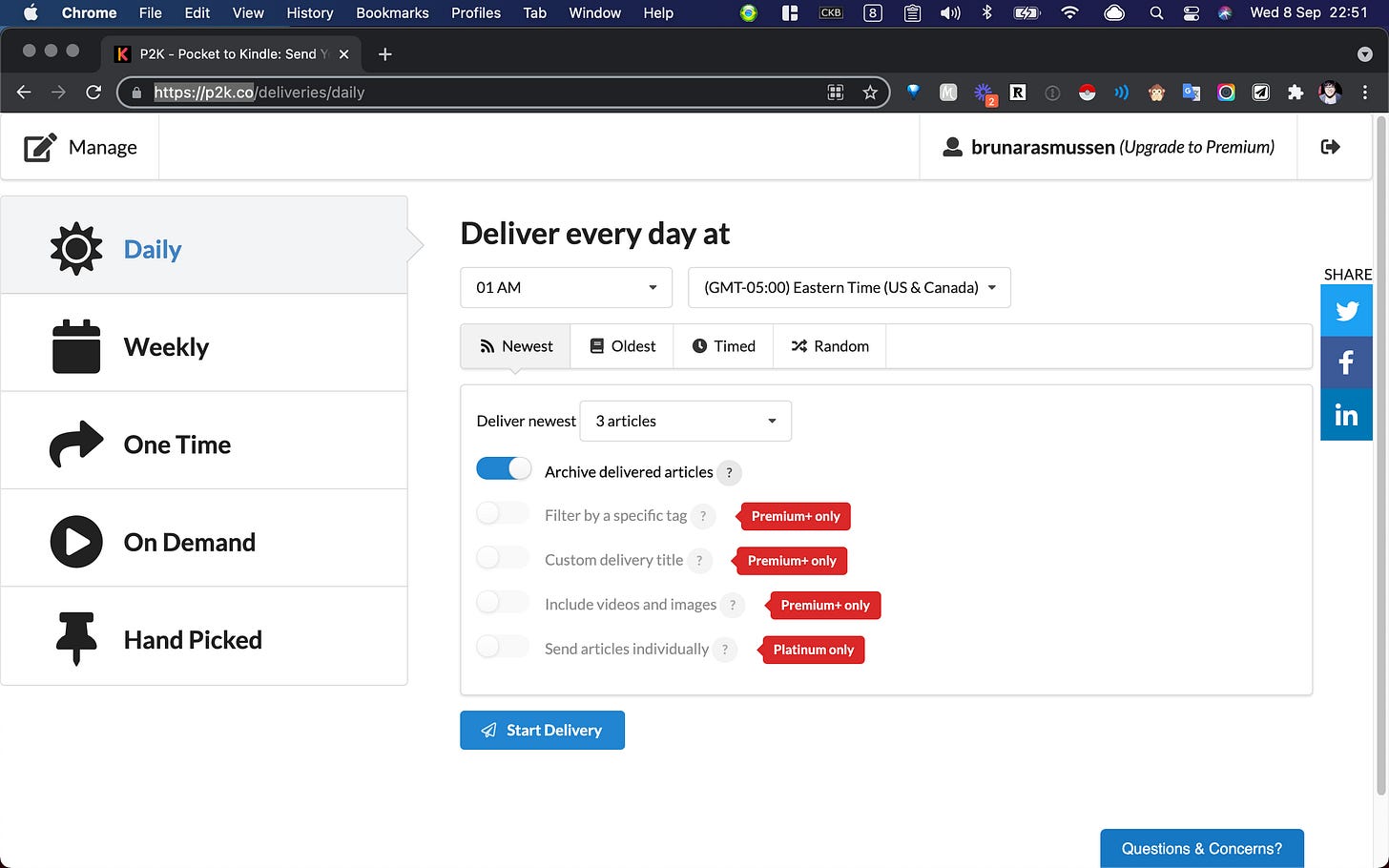
Task: Open Questions & Concerns chat
Action: pos(1202,848)
